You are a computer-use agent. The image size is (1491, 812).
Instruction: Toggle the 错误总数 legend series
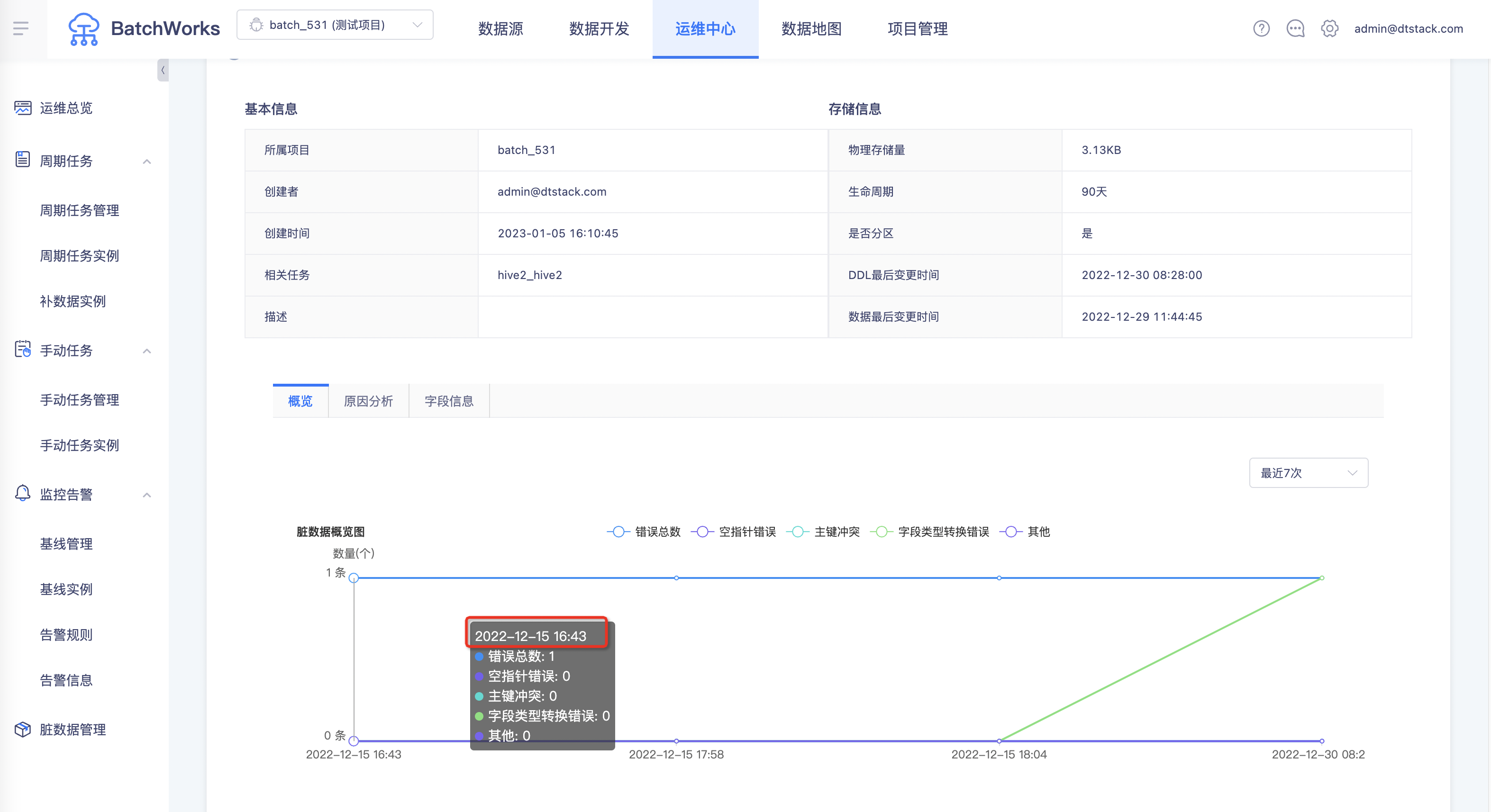click(x=644, y=531)
